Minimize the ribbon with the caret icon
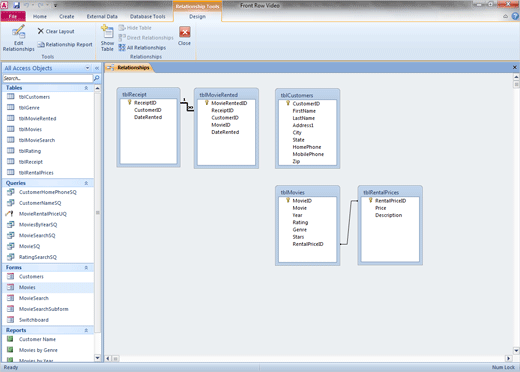The image size is (520, 372). point(505,16)
